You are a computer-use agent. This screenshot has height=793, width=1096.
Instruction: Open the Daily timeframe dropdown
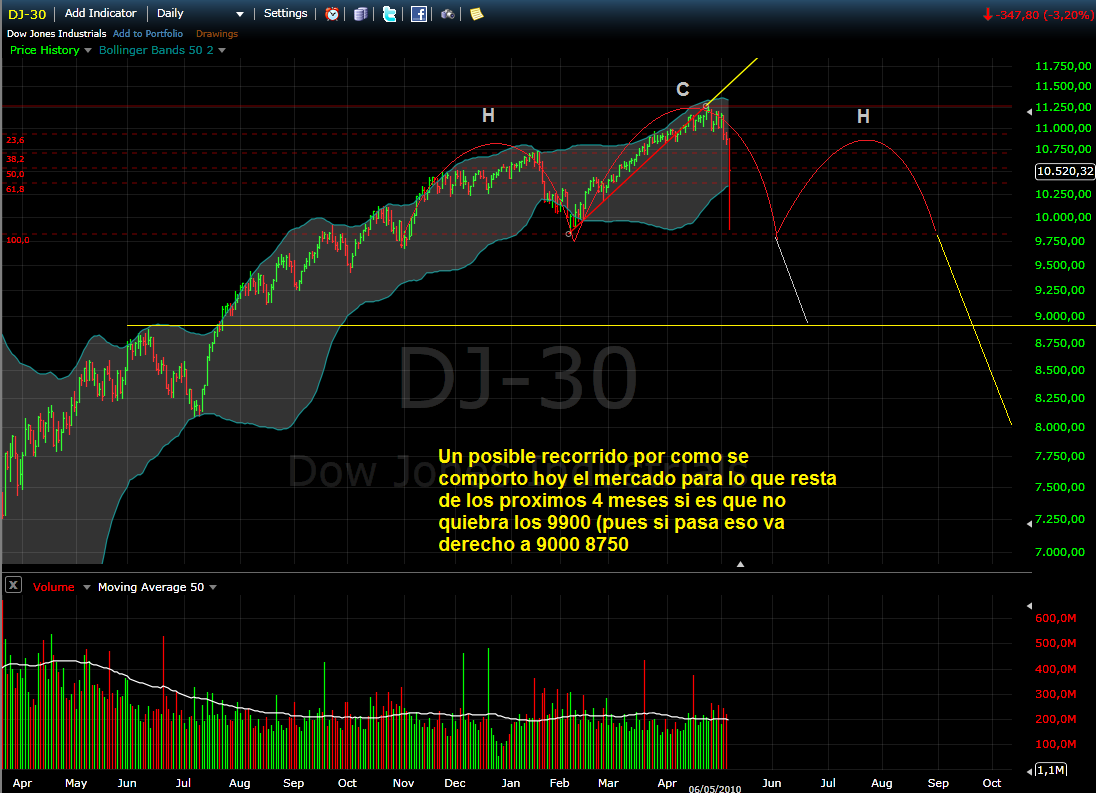pyautogui.click(x=200, y=13)
